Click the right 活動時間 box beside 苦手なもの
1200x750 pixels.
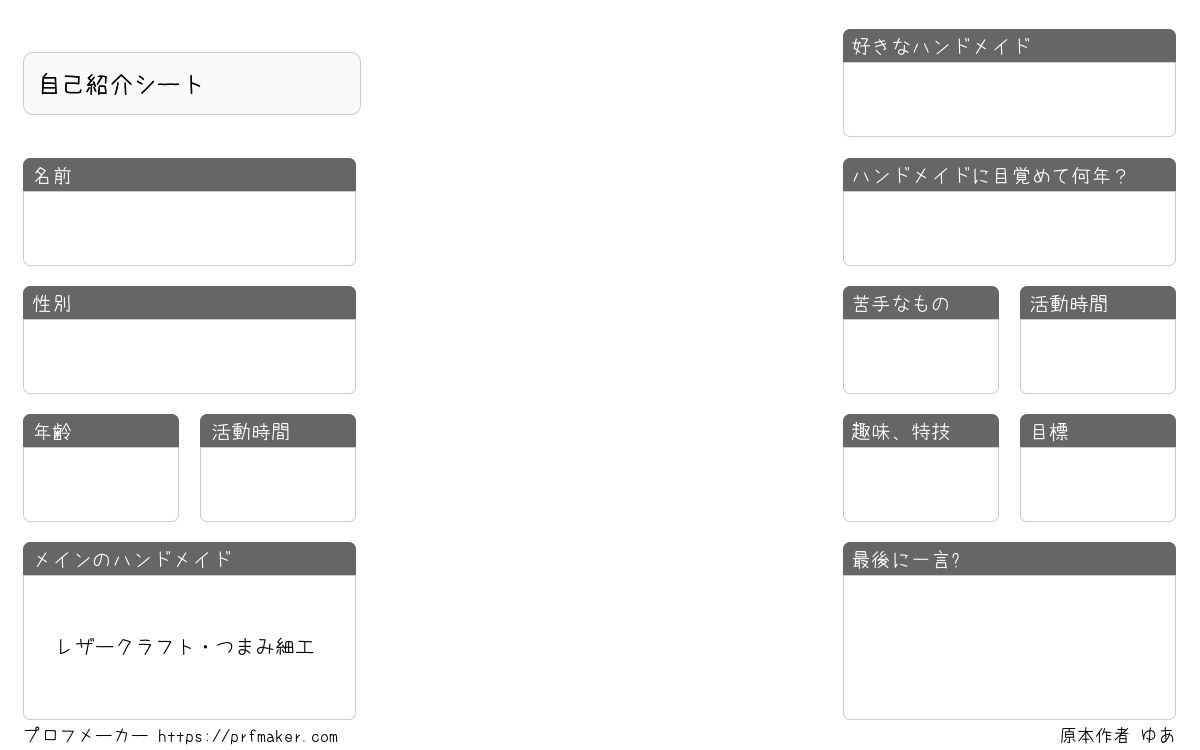1098,356
